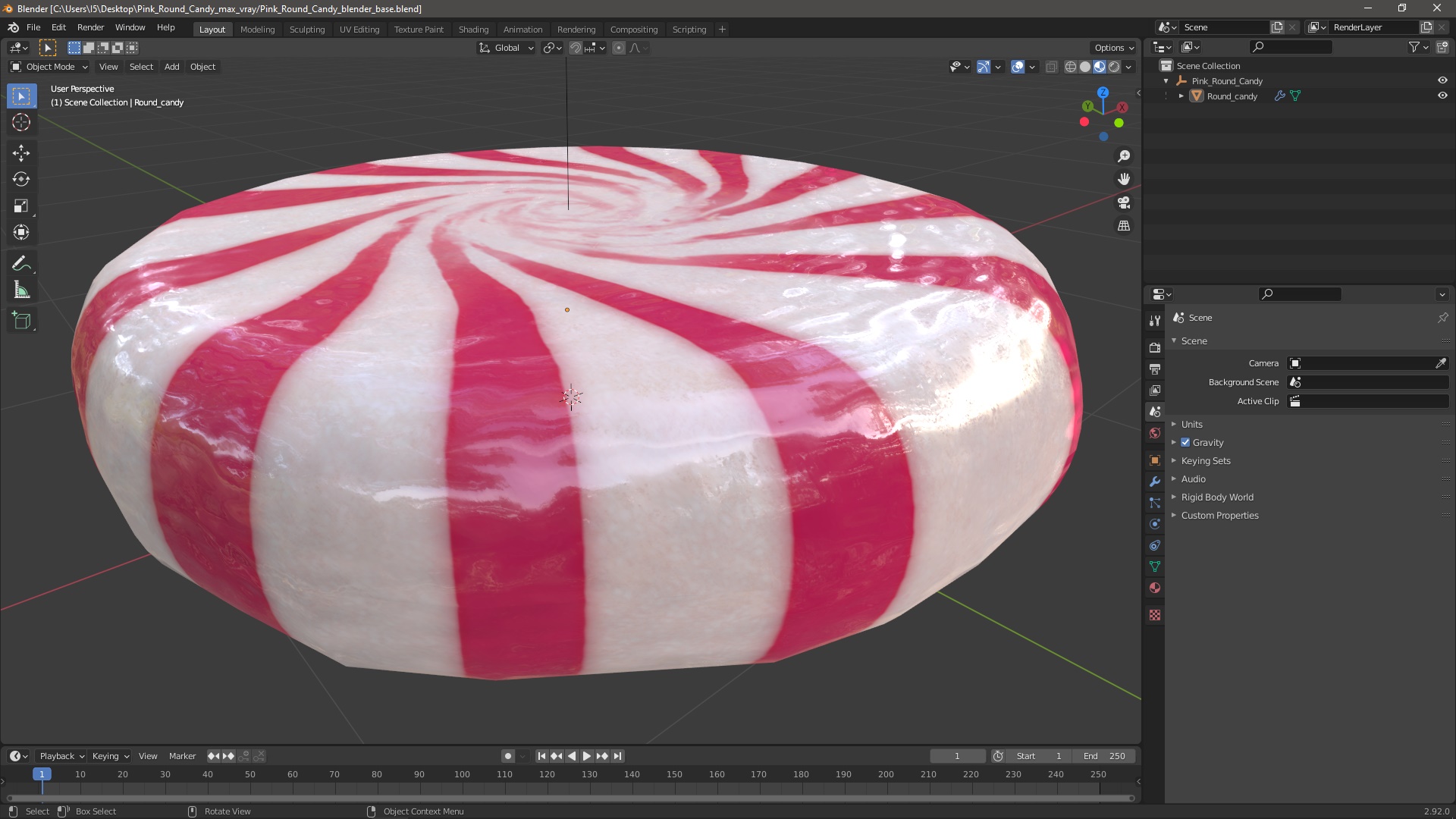The image size is (1456, 819).
Task: Expand the Keying Sets panel
Action: [x=1205, y=460]
